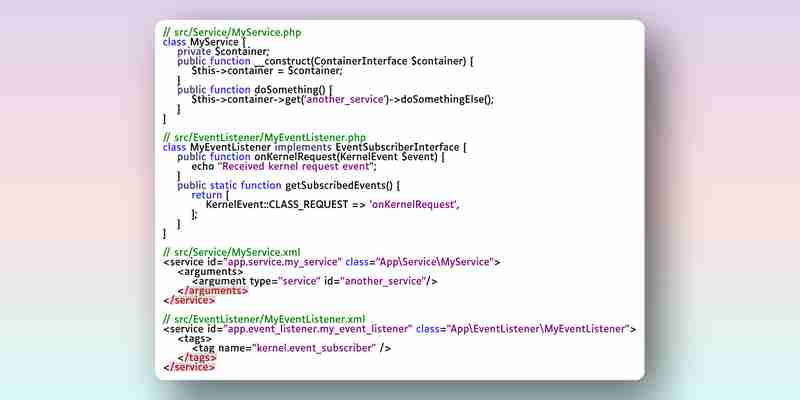Viewport: 800px width, 400px height.
Task: Click the '<tag name="kernel.event_subscriber" />' line
Action: click(x=291, y=348)
